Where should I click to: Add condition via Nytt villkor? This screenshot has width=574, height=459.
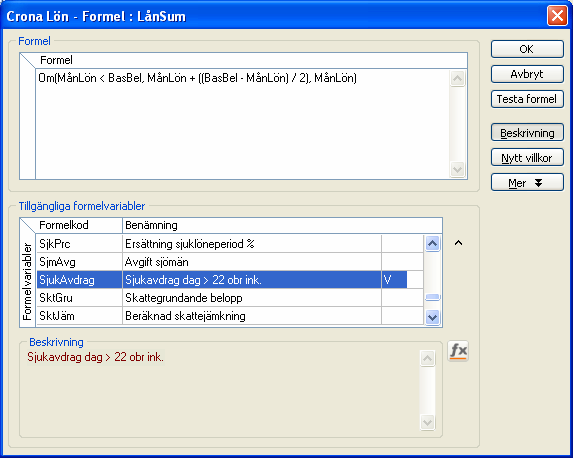(x=527, y=158)
